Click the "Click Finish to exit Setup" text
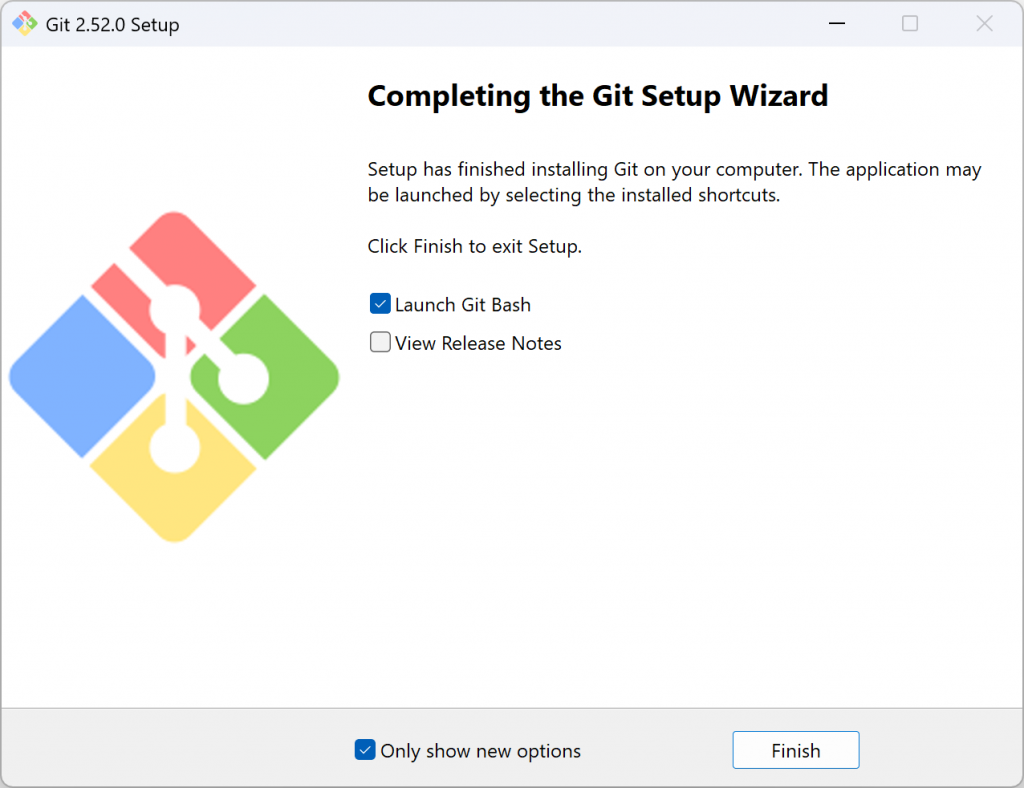The image size is (1024, 788). 474,246
